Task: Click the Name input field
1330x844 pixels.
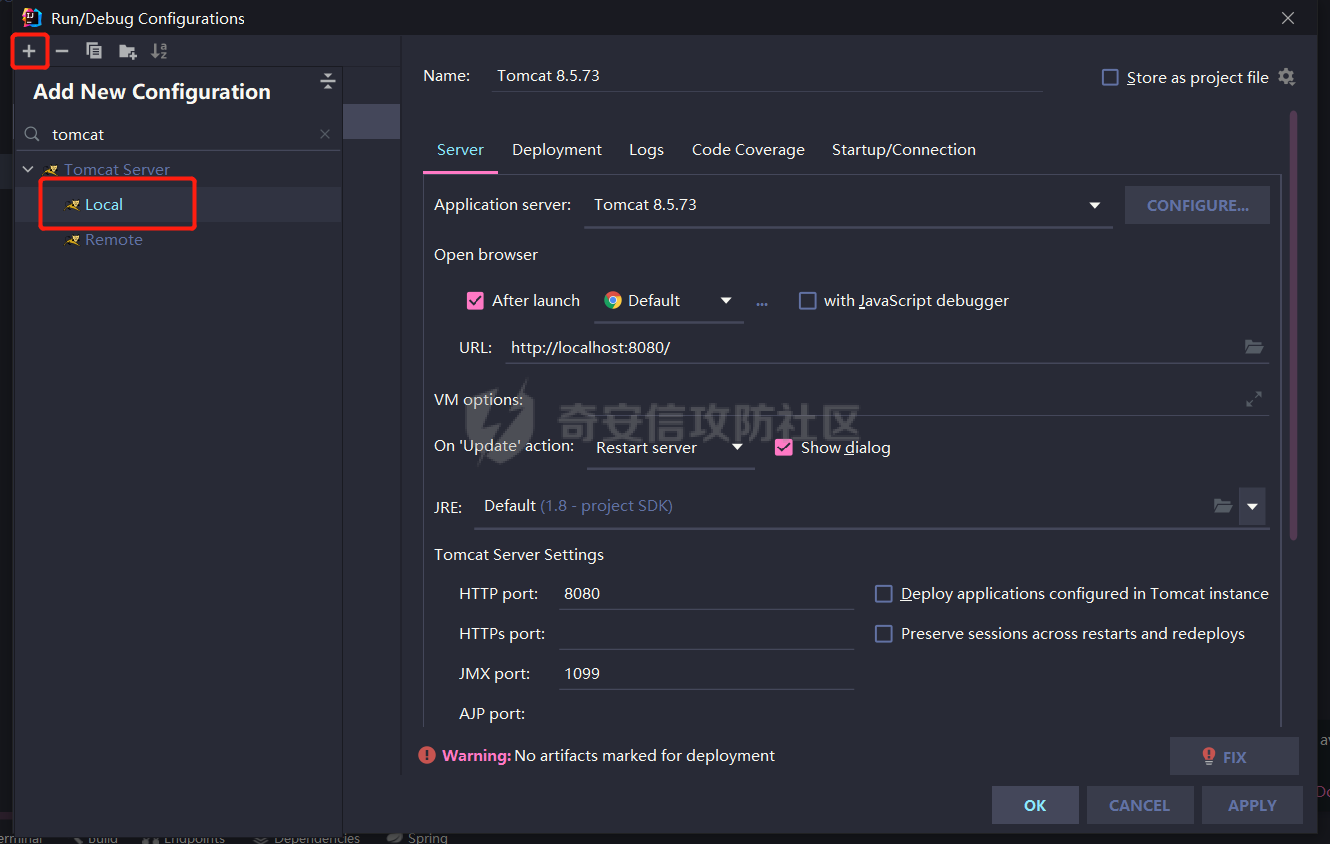Action: point(766,76)
